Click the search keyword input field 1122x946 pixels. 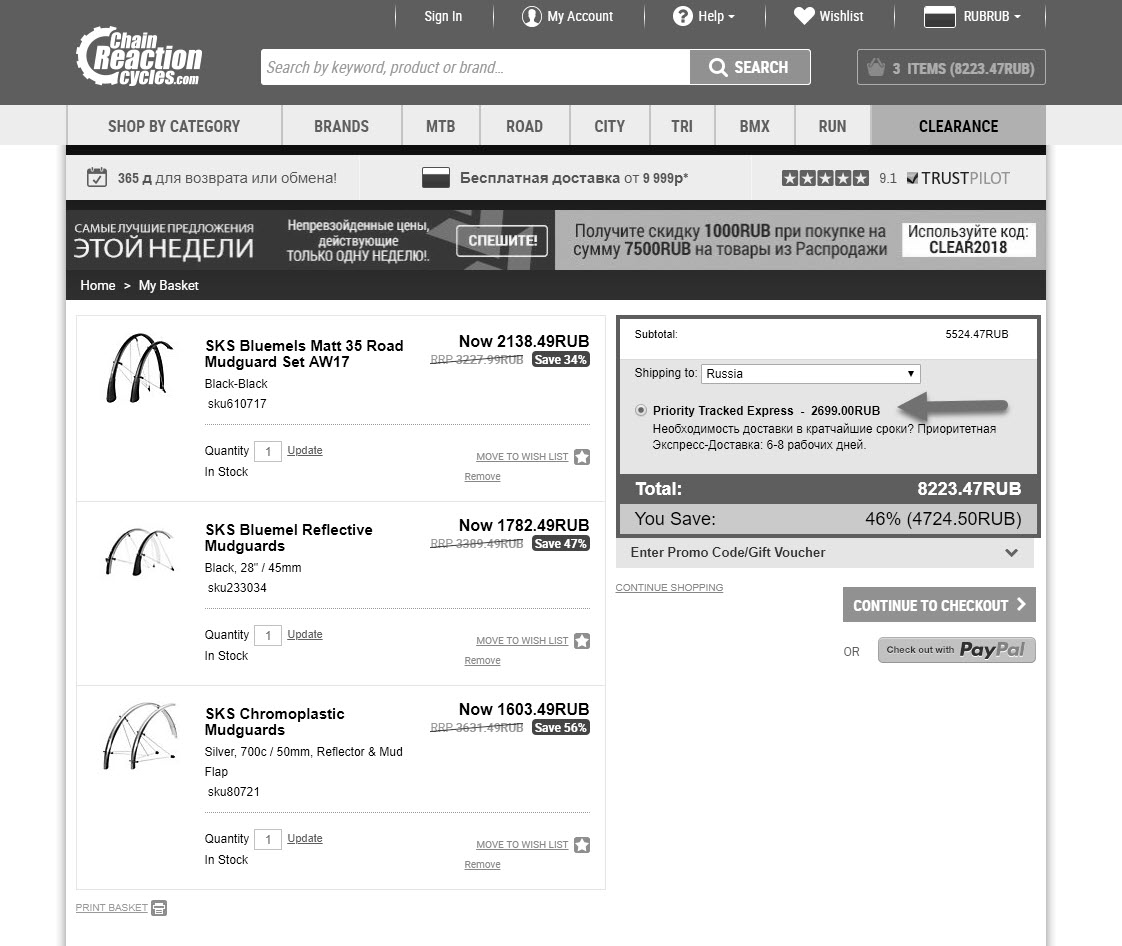[475, 67]
